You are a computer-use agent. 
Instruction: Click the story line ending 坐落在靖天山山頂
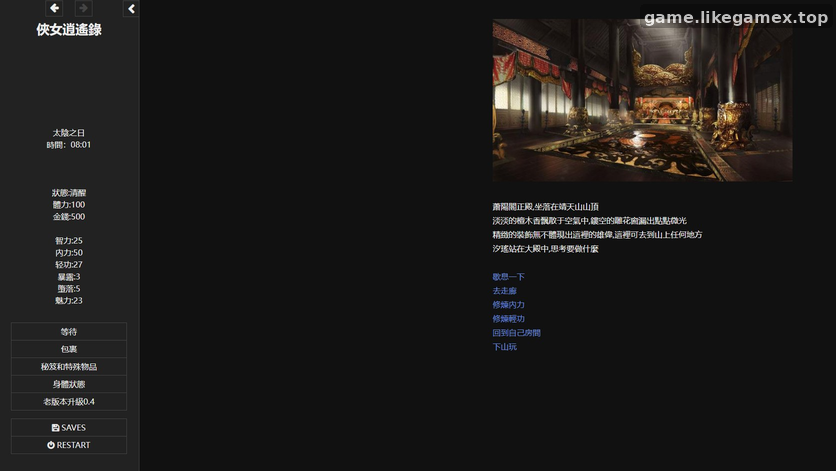[x=545, y=206]
